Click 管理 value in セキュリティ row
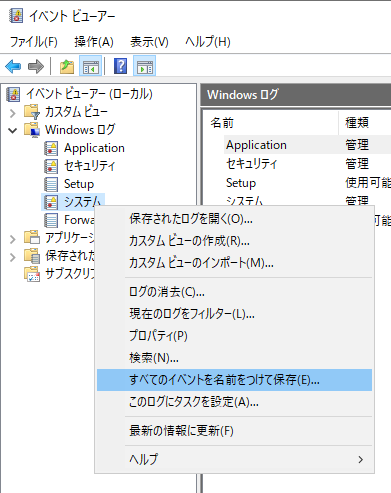The height and width of the screenshot is (493, 391). 357,164
